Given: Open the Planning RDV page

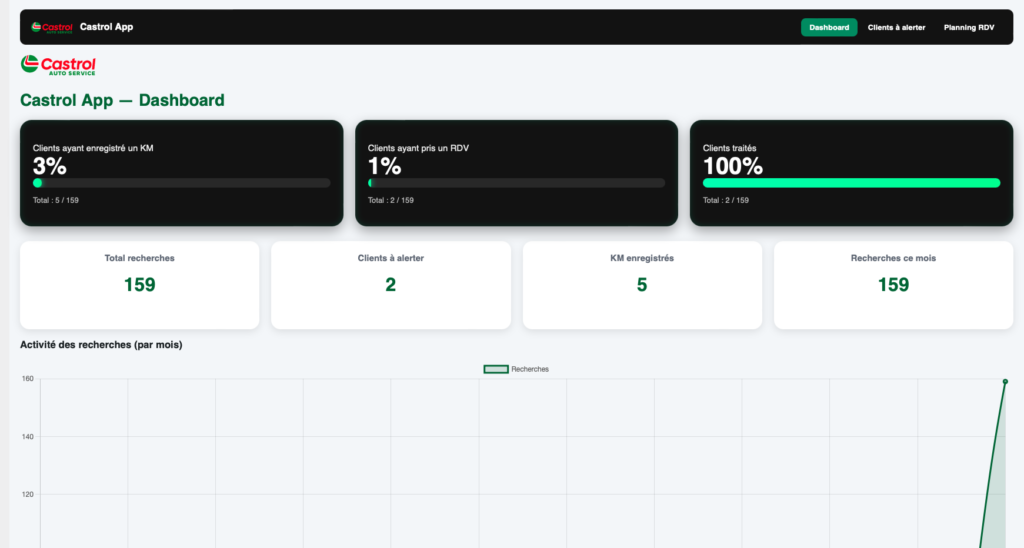Looking at the screenshot, I should [969, 27].
